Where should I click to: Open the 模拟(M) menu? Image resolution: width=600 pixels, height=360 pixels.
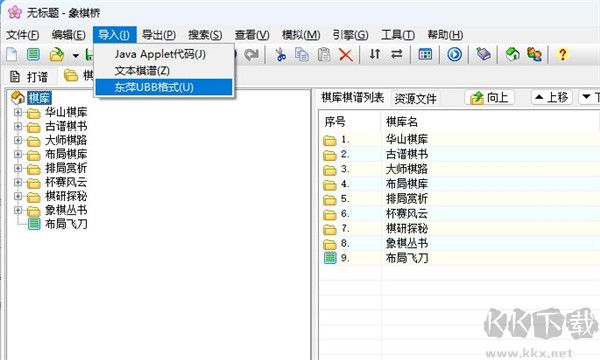[301, 35]
